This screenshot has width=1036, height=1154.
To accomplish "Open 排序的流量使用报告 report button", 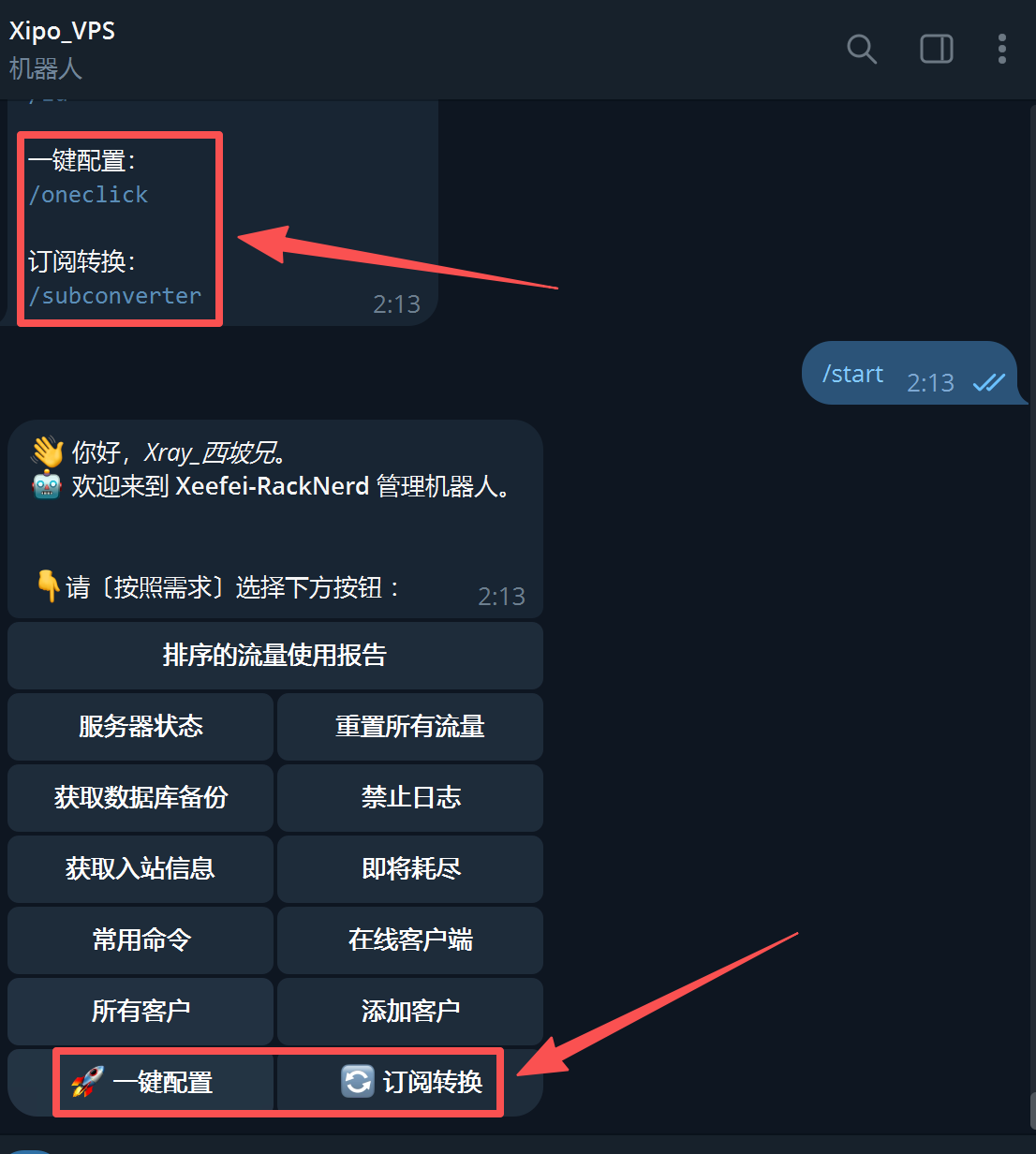I will [x=275, y=656].
